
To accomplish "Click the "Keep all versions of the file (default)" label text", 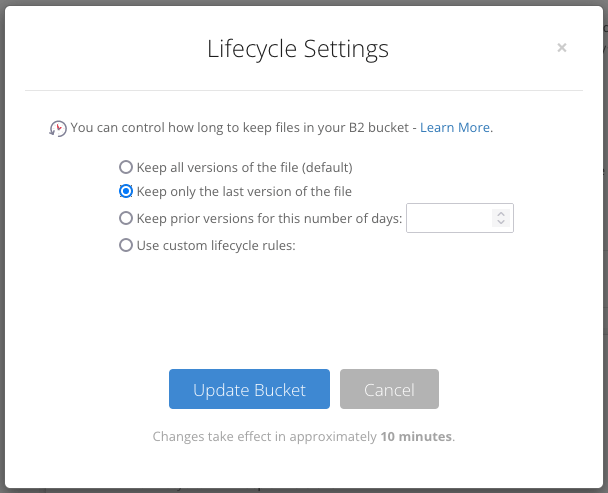I will click(244, 167).
